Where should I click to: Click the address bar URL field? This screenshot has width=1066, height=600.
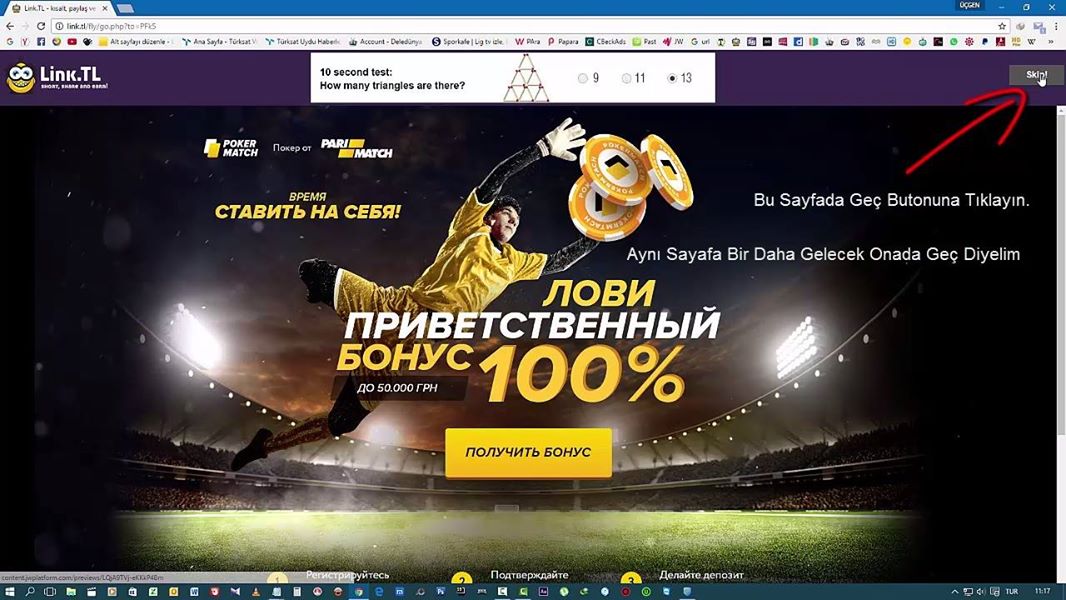pos(523,26)
